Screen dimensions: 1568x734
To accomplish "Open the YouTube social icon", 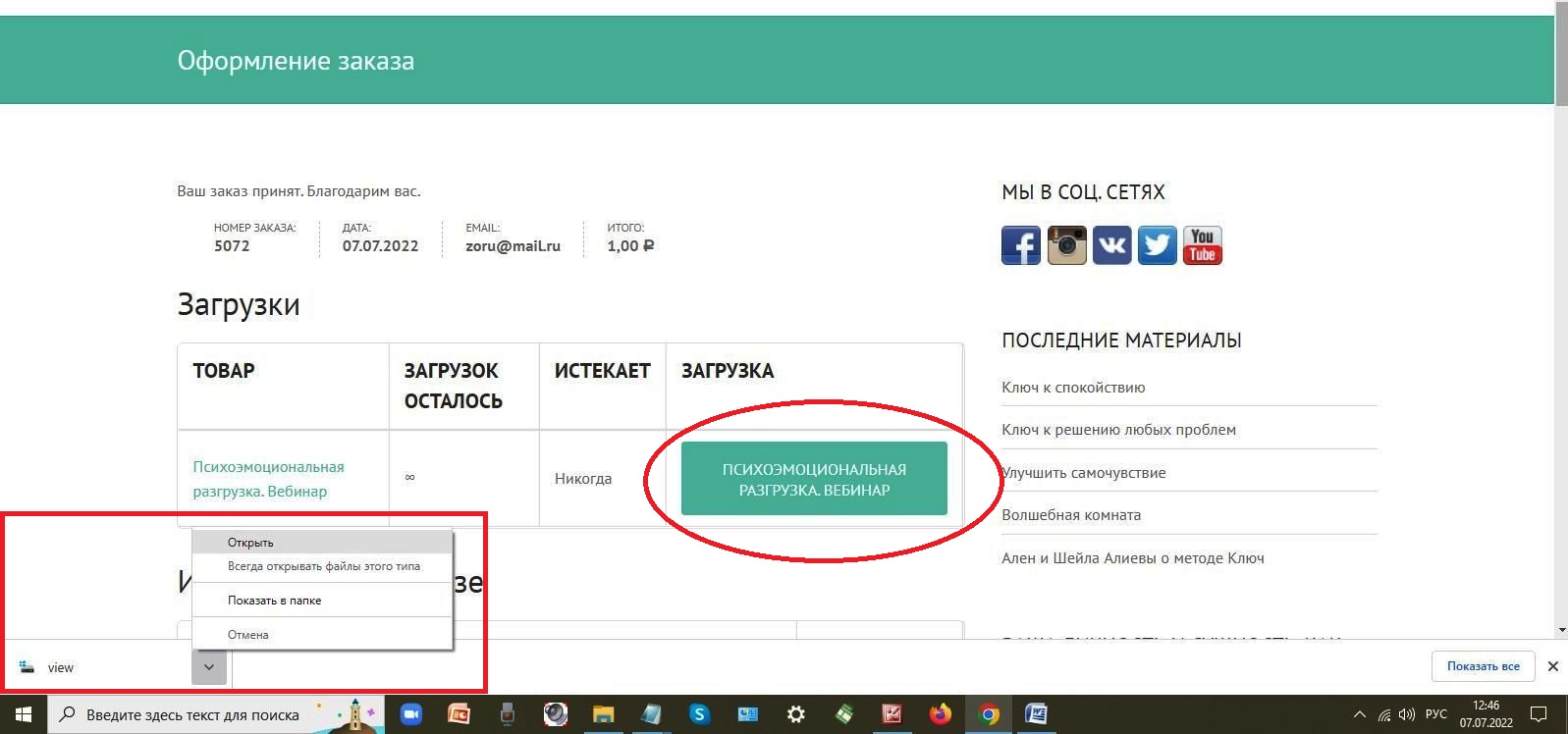I will (x=1203, y=245).
